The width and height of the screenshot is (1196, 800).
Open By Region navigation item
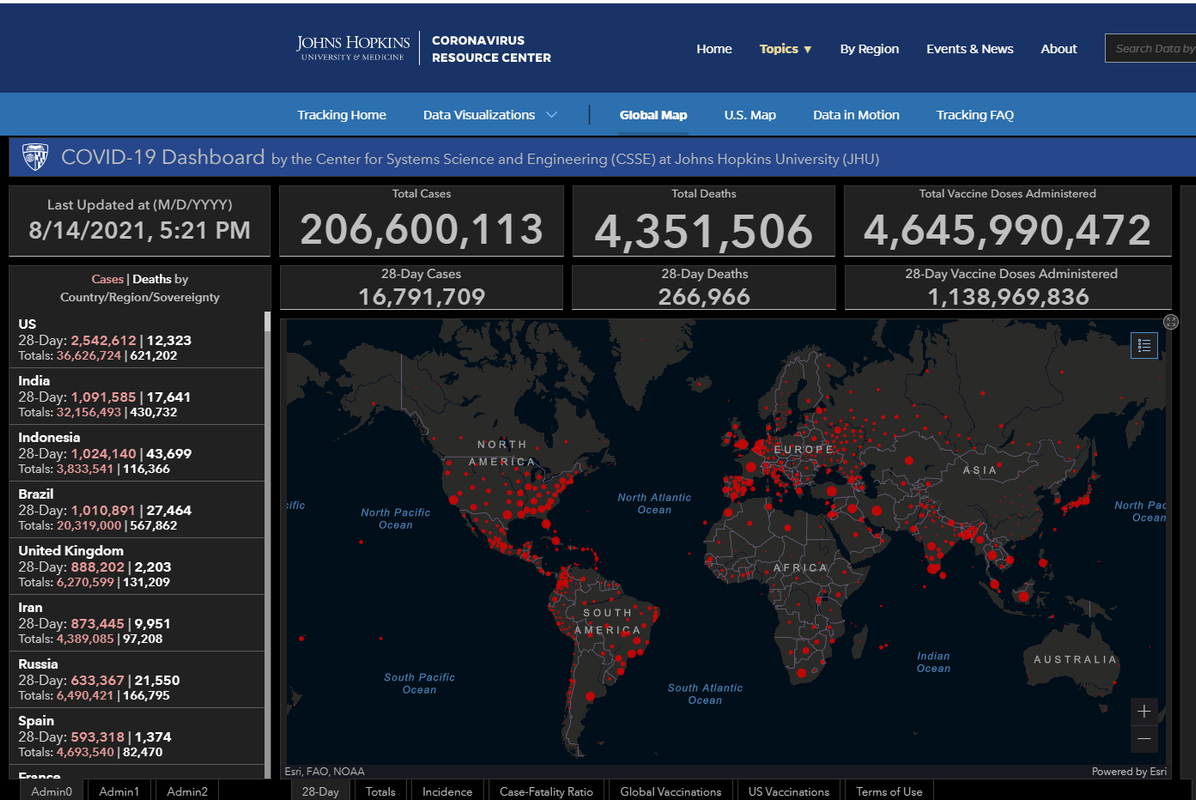tap(870, 49)
